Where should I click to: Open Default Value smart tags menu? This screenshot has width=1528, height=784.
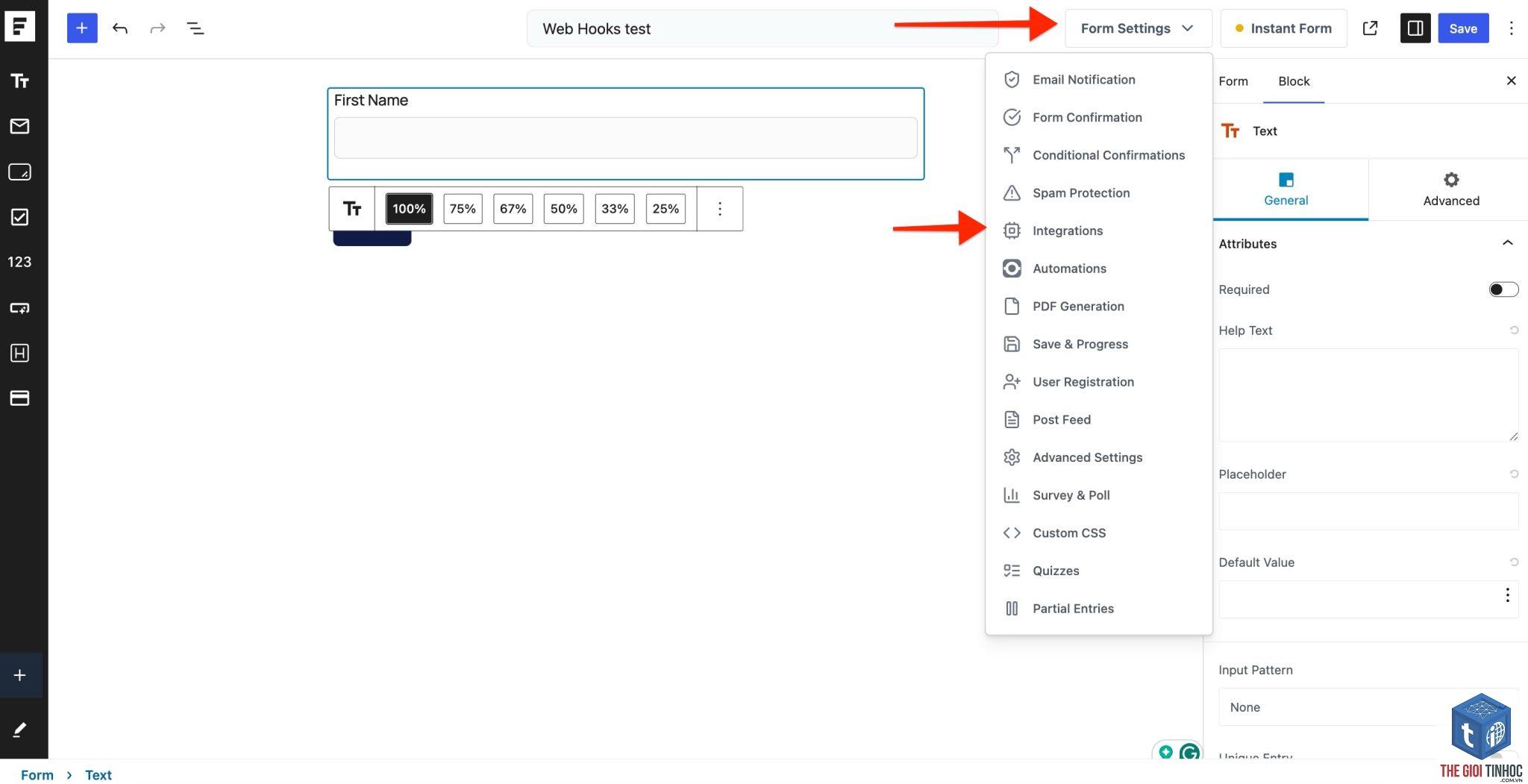(x=1507, y=595)
